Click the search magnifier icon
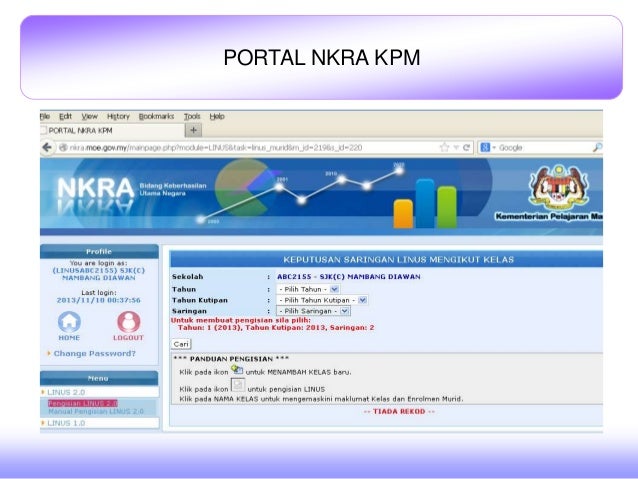The image size is (638, 479). point(597,147)
